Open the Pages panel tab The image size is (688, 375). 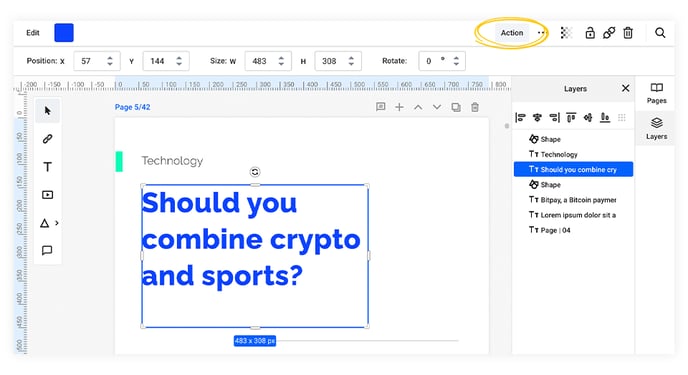pos(656,93)
